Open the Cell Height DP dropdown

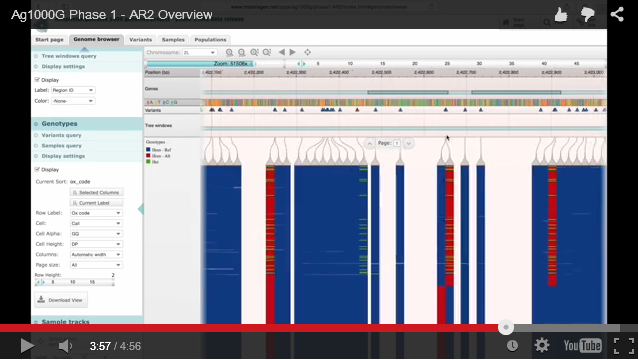tap(96, 244)
